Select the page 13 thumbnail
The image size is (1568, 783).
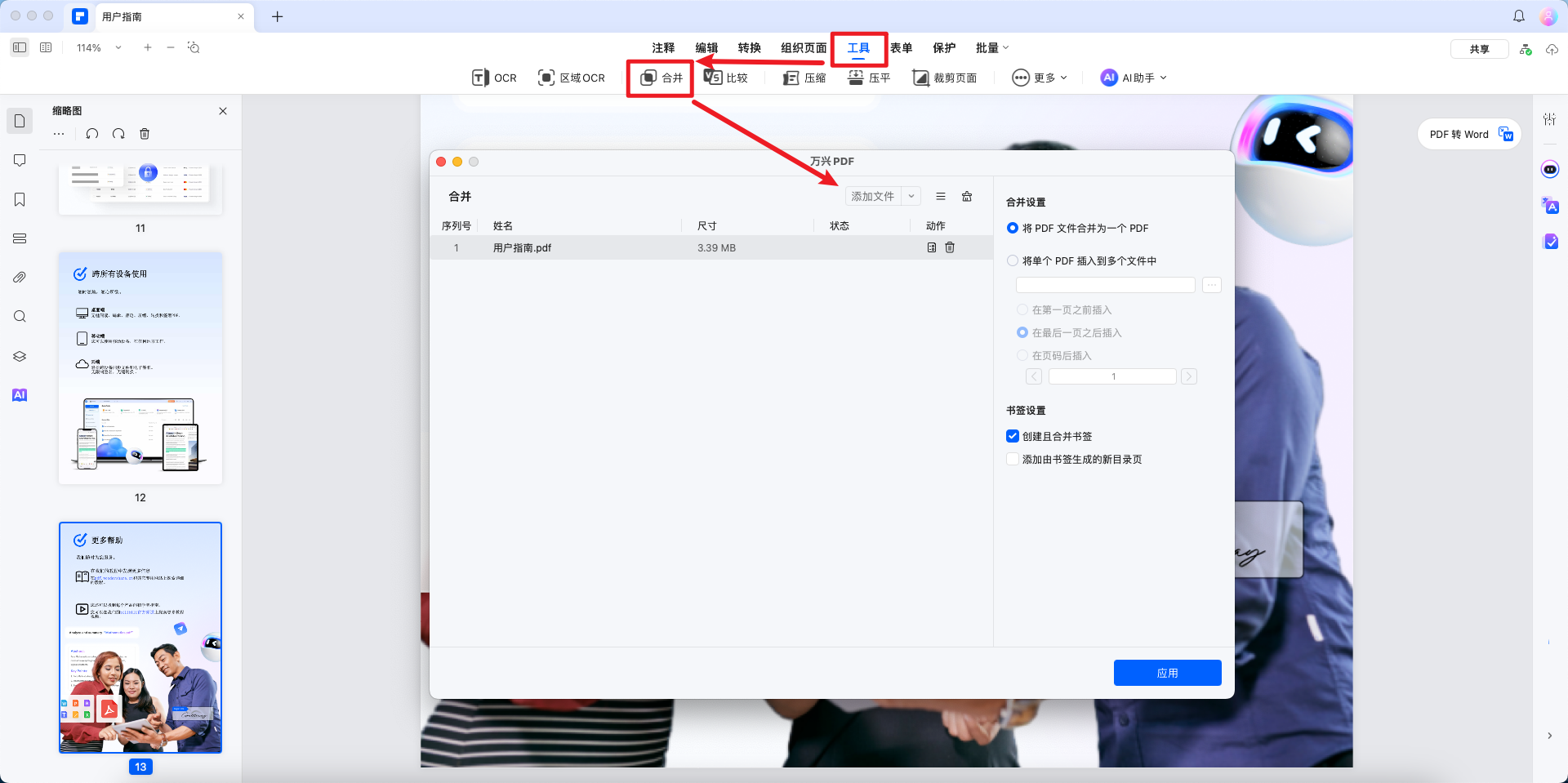pos(140,638)
